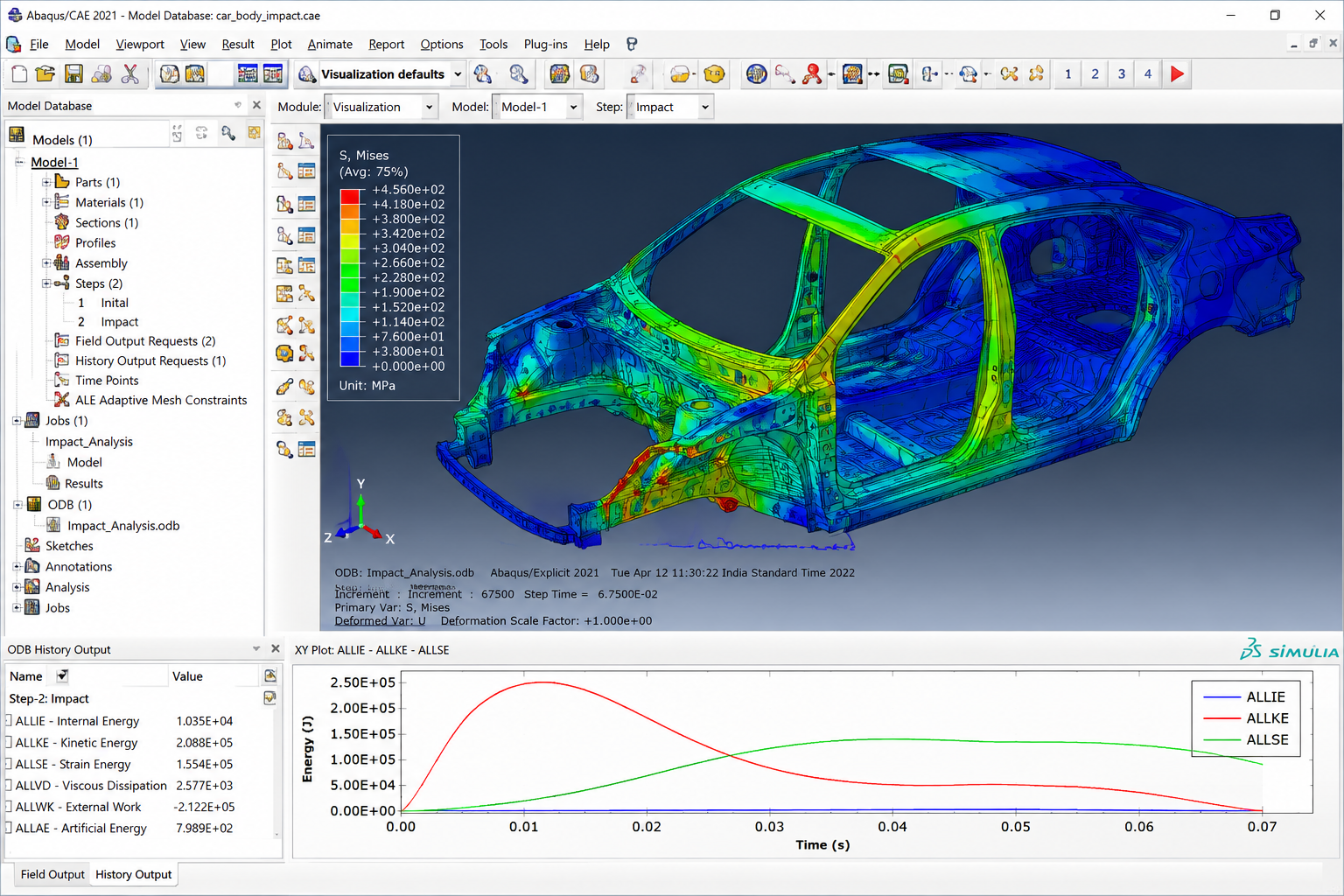Click the red figure toolbar icon
Screen dimensions: 1344x896
tap(812, 74)
